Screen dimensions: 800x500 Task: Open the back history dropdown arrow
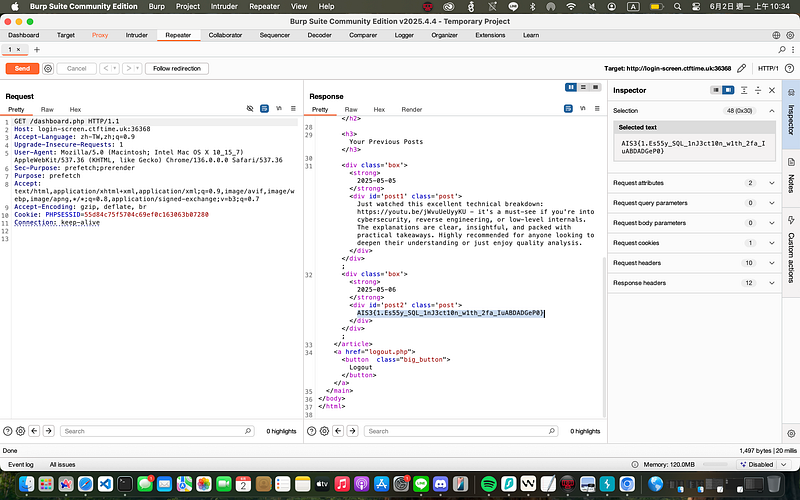[115, 68]
